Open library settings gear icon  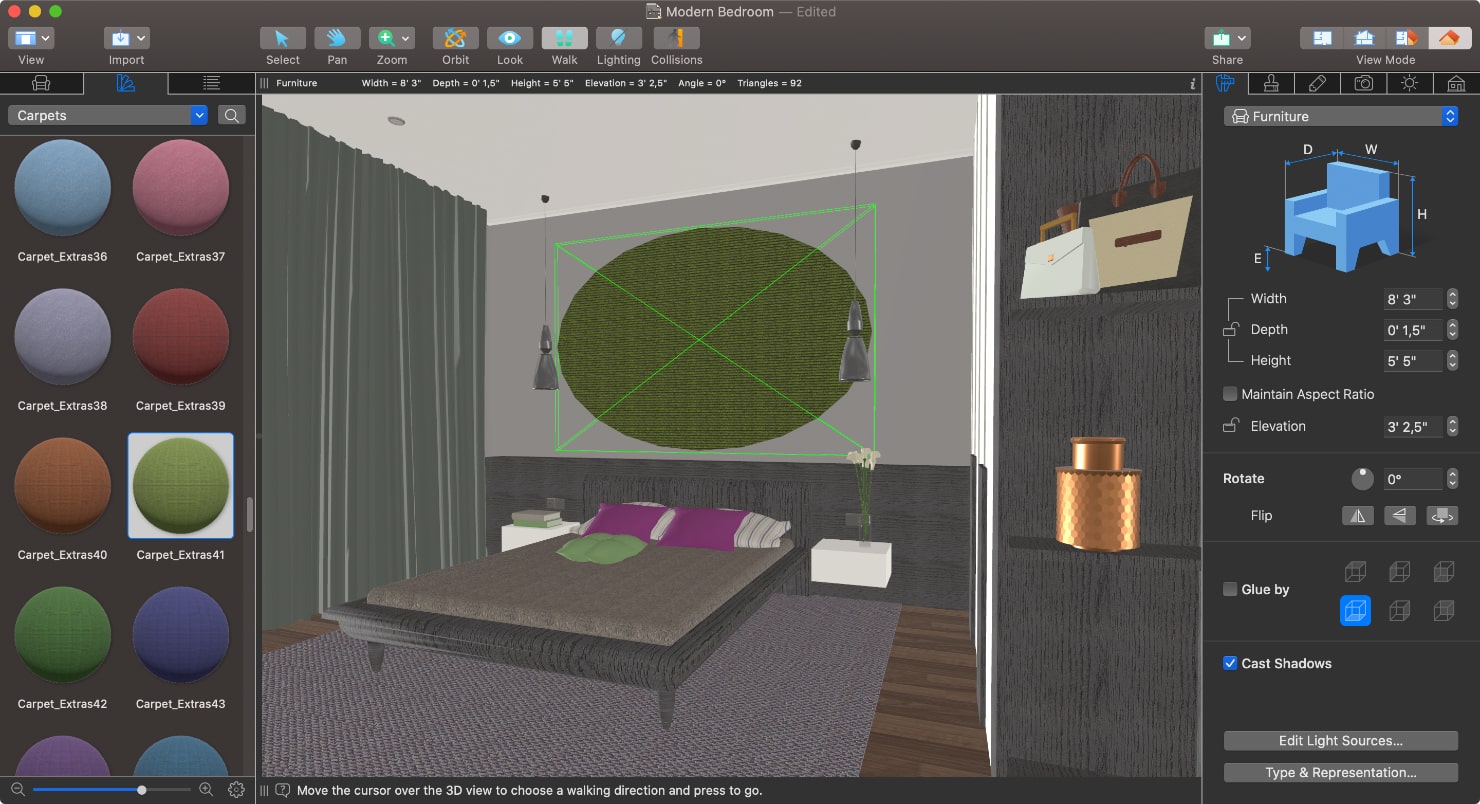point(236,789)
